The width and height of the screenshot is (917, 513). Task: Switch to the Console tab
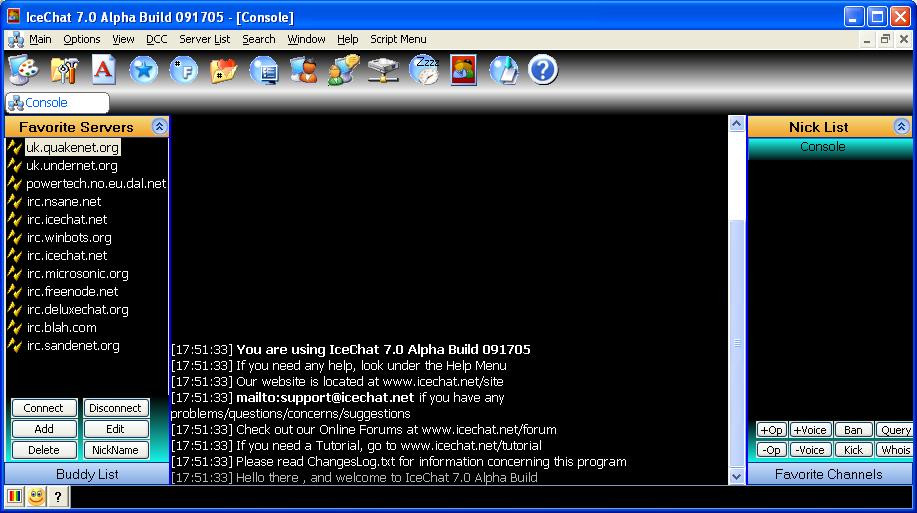coord(57,102)
